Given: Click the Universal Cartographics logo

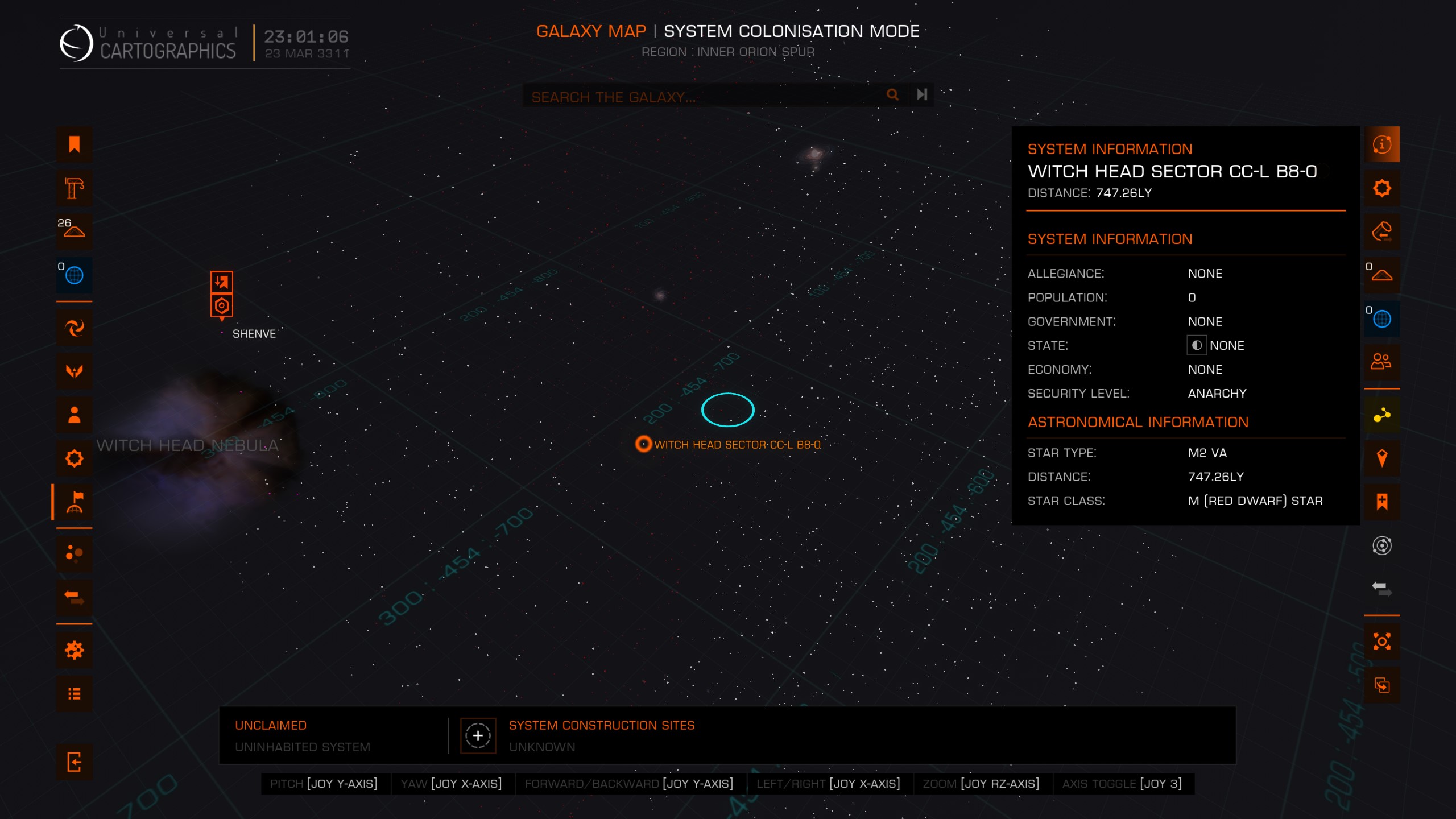Looking at the screenshot, I should point(148,43).
